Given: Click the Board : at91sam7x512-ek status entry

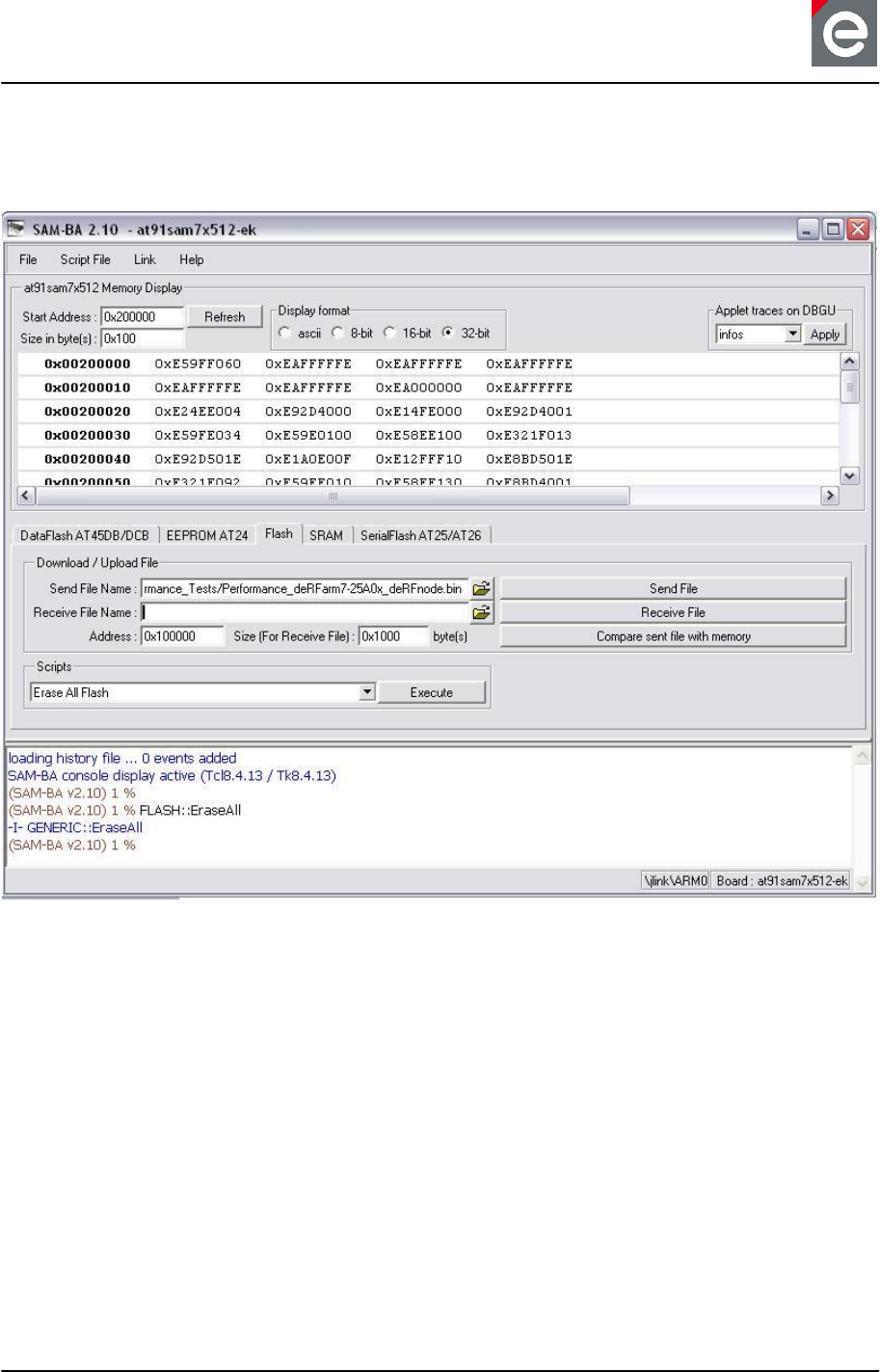Looking at the screenshot, I should click(782, 880).
